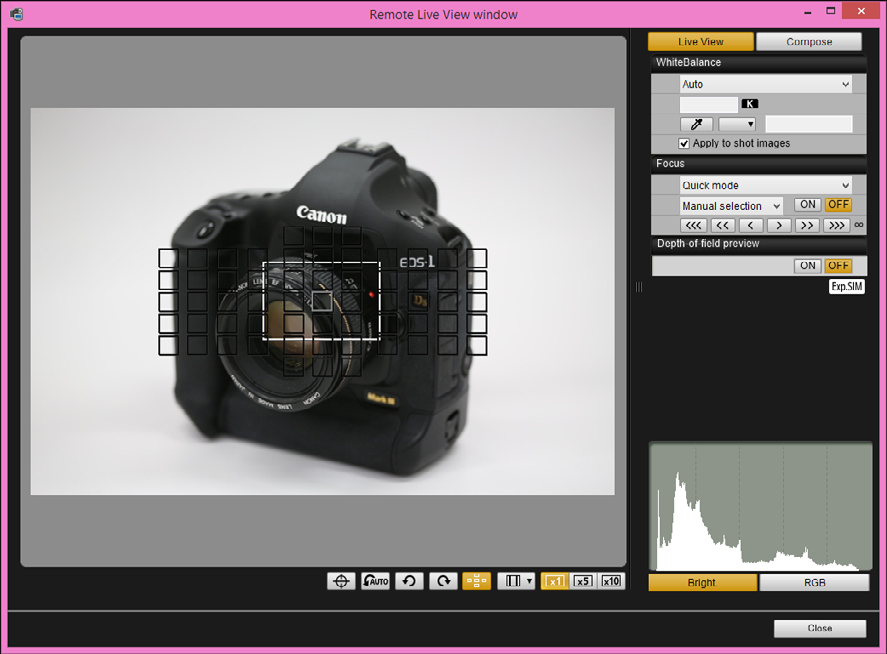The height and width of the screenshot is (654, 887).
Task: Click the grey center AF point
Action: (322, 301)
